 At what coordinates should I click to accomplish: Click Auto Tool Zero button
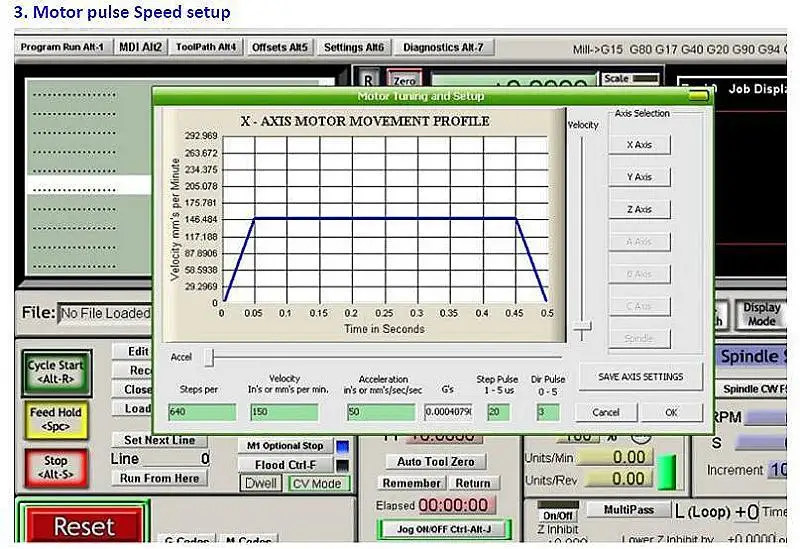[436, 462]
